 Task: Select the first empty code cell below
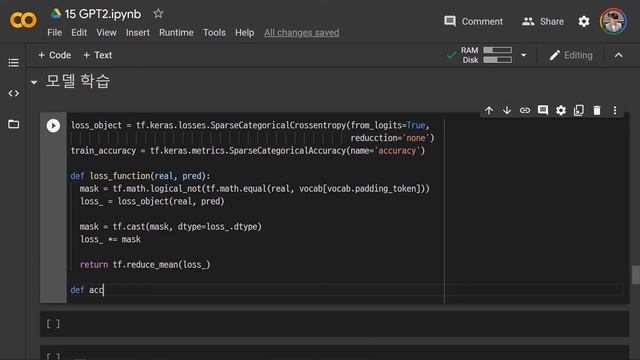click(334, 324)
